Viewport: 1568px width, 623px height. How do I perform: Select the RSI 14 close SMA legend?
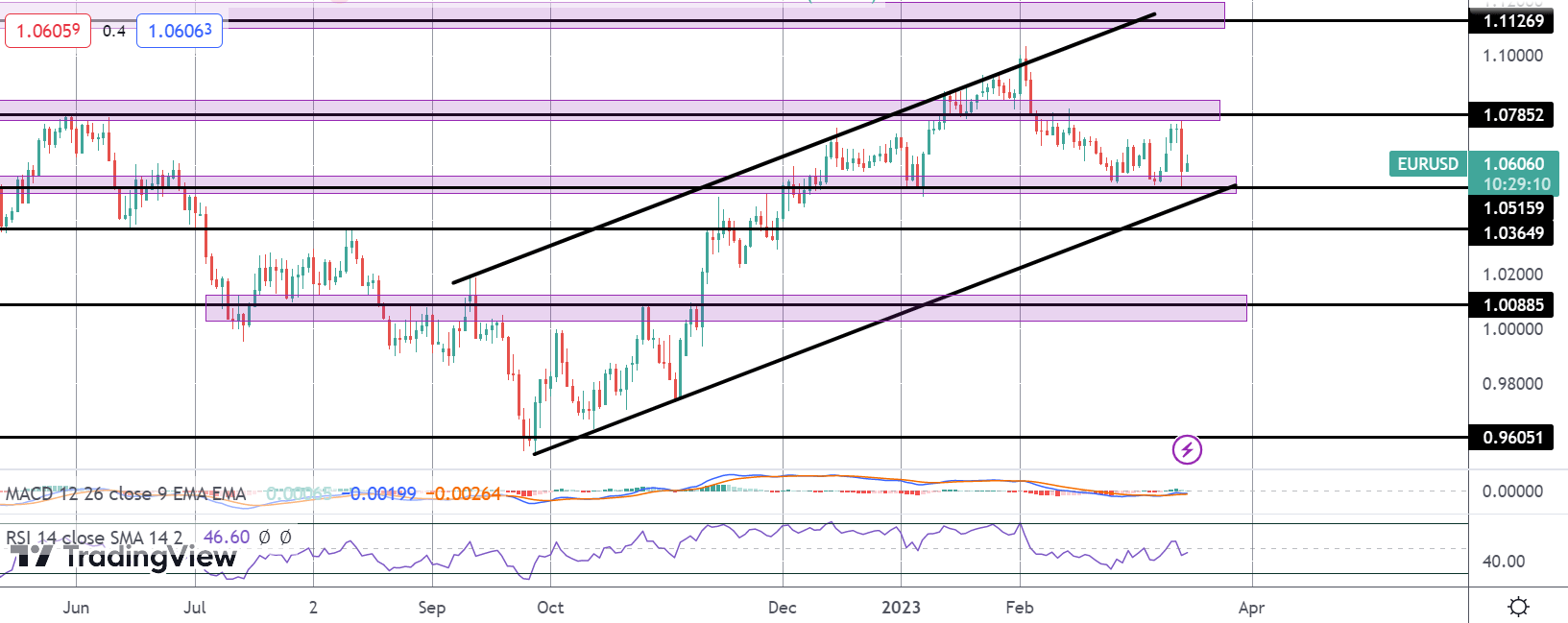click(x=94, y=538)
